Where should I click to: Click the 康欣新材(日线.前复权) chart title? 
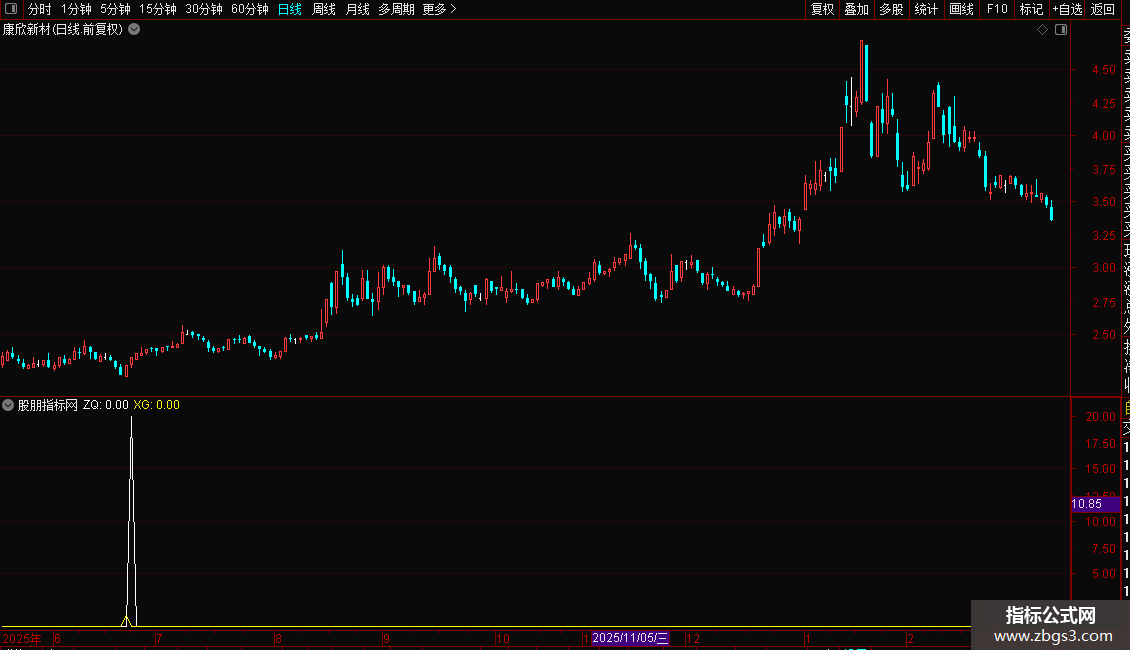click(x=63, y=30)
